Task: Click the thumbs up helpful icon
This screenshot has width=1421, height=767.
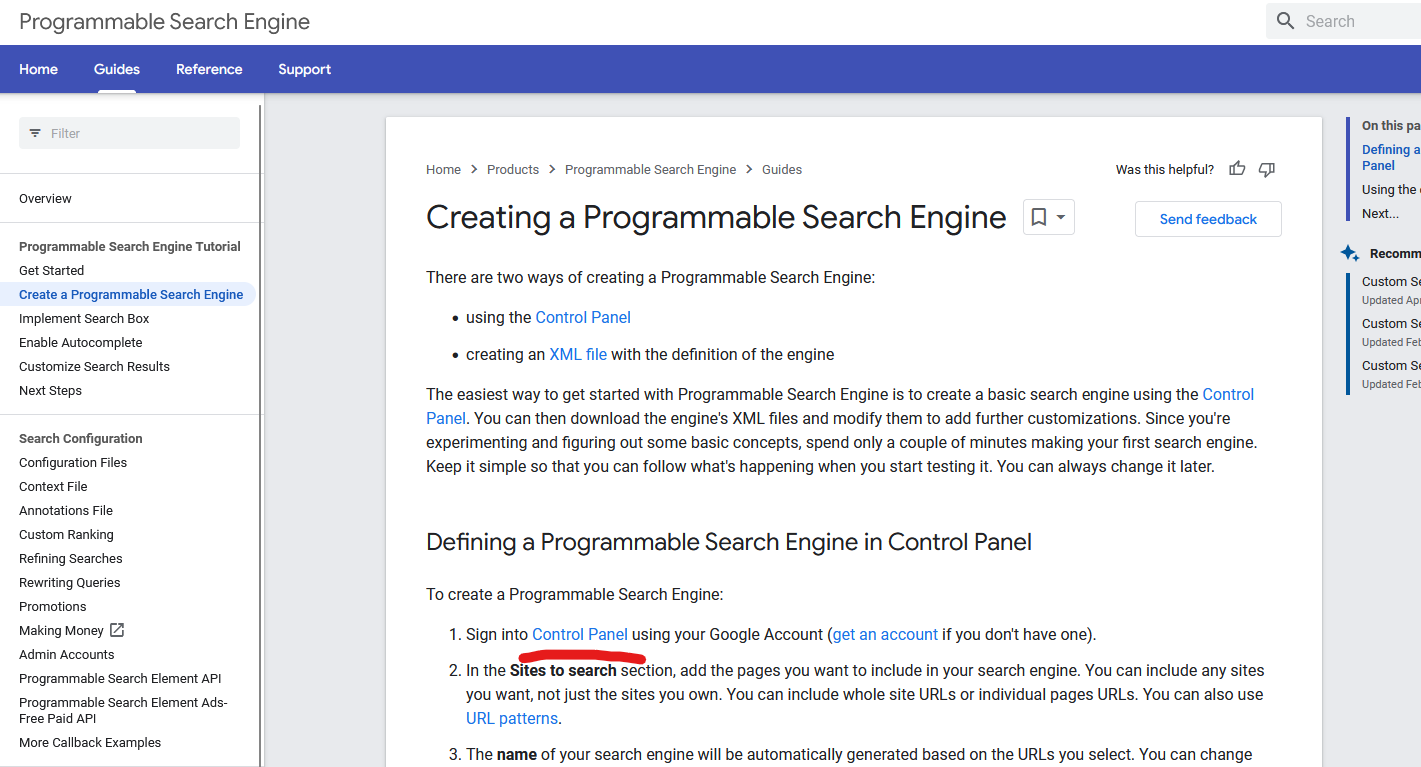Action: (x=1237, y=169)
